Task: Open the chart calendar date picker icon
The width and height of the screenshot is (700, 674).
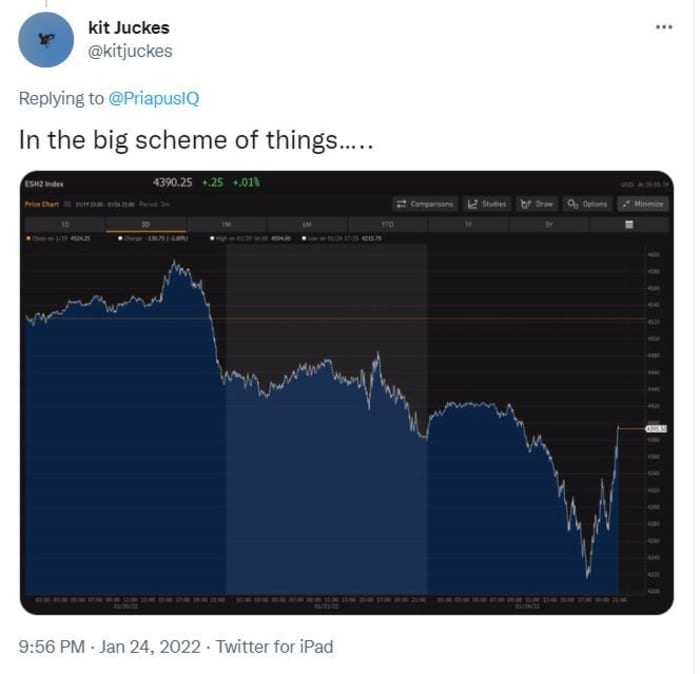Action: point(628,225)
